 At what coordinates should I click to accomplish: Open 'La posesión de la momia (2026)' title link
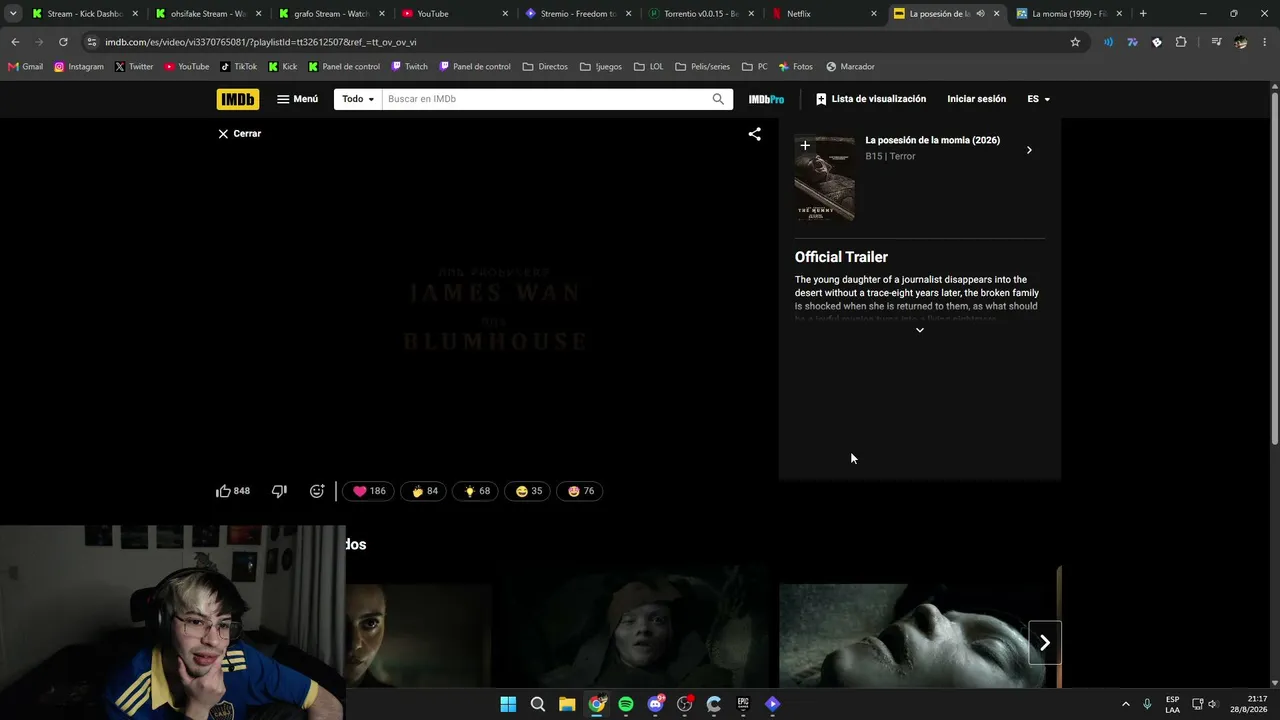point(933,140)
